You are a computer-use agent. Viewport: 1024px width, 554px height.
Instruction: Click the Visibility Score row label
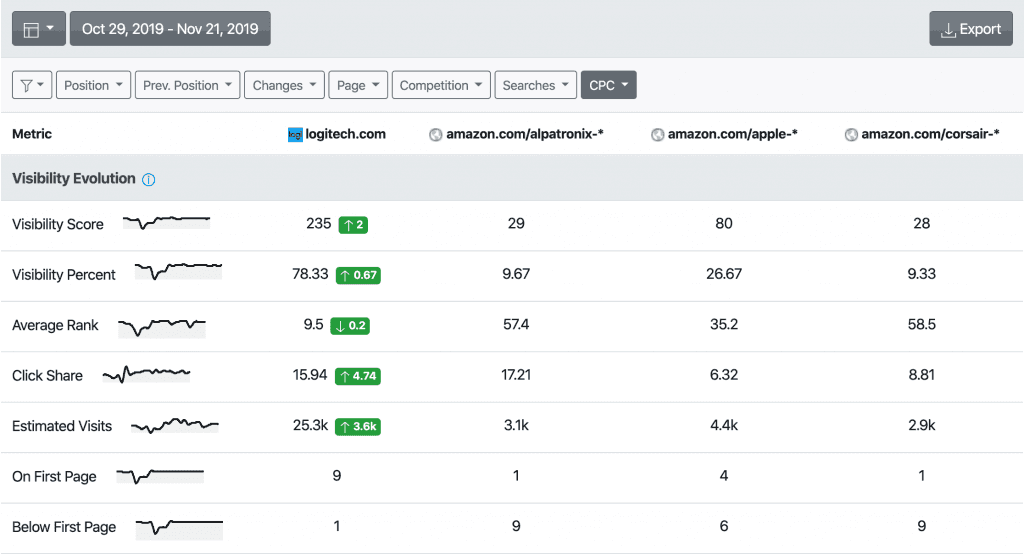click(x=57, y=224)
